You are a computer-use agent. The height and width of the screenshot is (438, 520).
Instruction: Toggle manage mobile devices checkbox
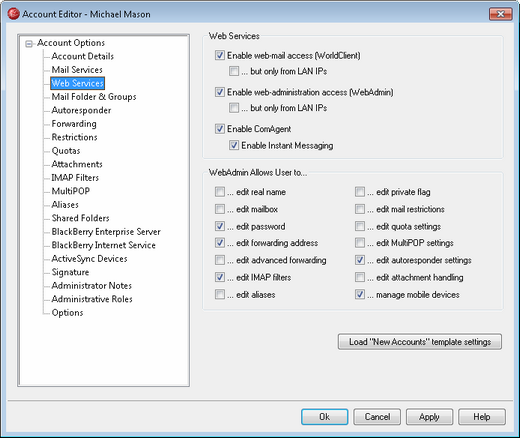360,294
